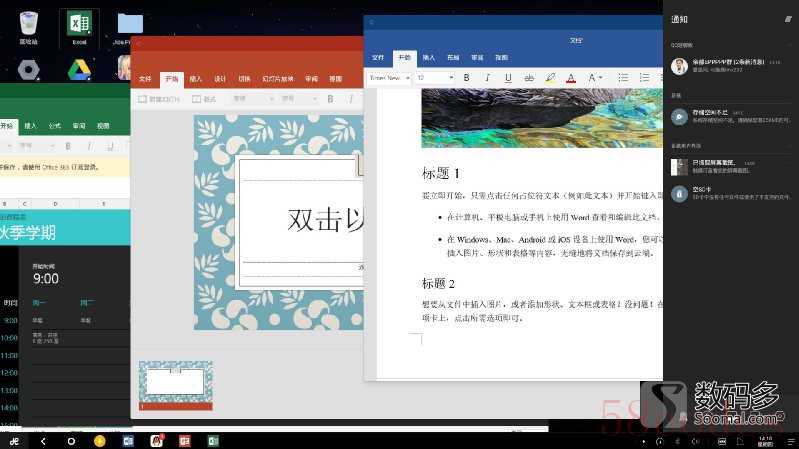Toggle Italic in Word toolbar
Screen dimensions: 799x449
point(487,78)
